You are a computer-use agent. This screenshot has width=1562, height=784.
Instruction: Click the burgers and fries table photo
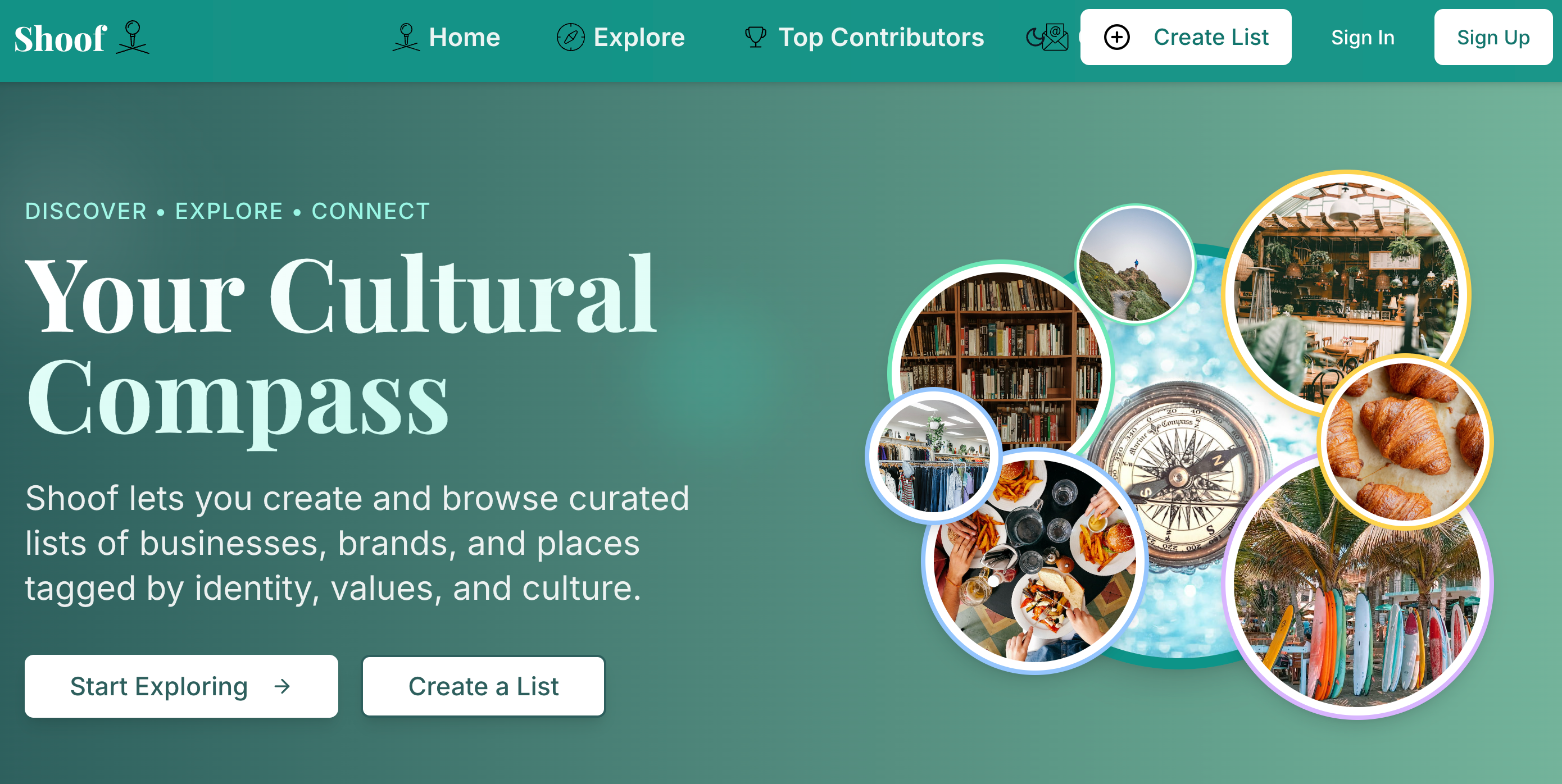pyautogui.click(x=1034, y=560)
